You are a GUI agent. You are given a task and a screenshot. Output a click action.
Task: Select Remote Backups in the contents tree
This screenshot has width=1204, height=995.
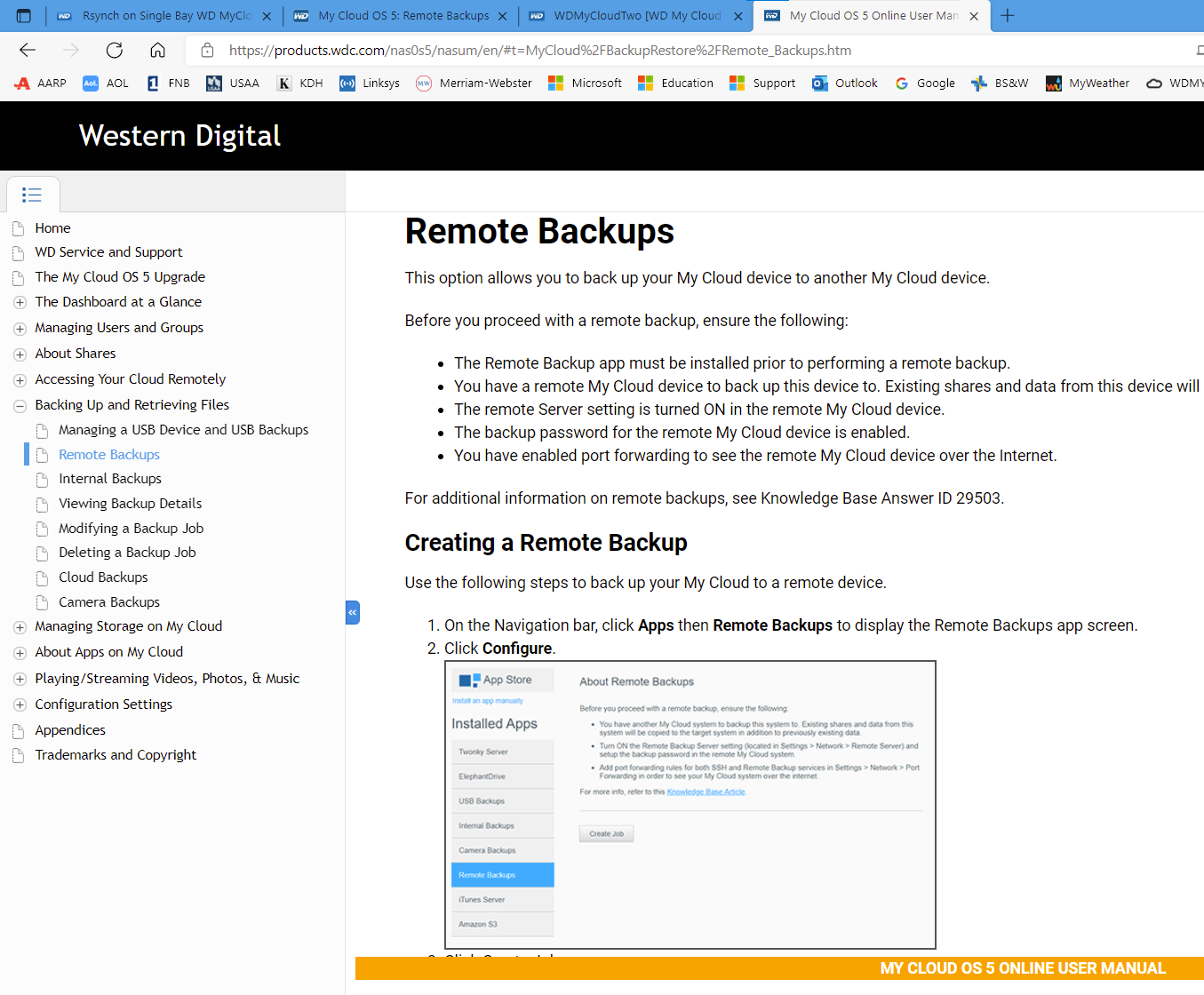[x=109, y=455]
